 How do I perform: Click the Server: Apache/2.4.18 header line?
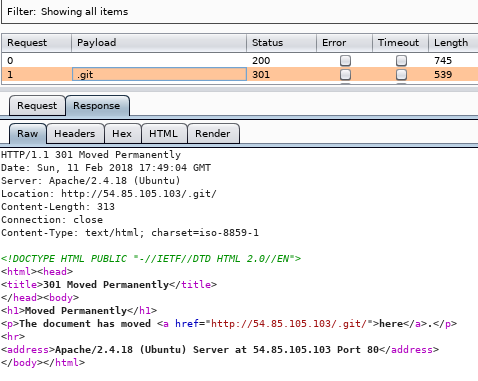91,181
